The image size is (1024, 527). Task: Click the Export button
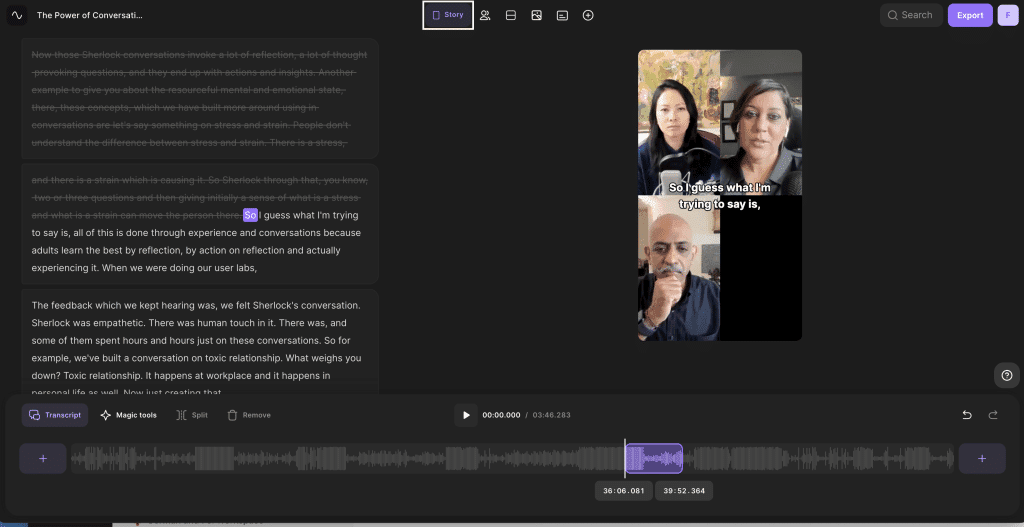[x=970, y=15]
